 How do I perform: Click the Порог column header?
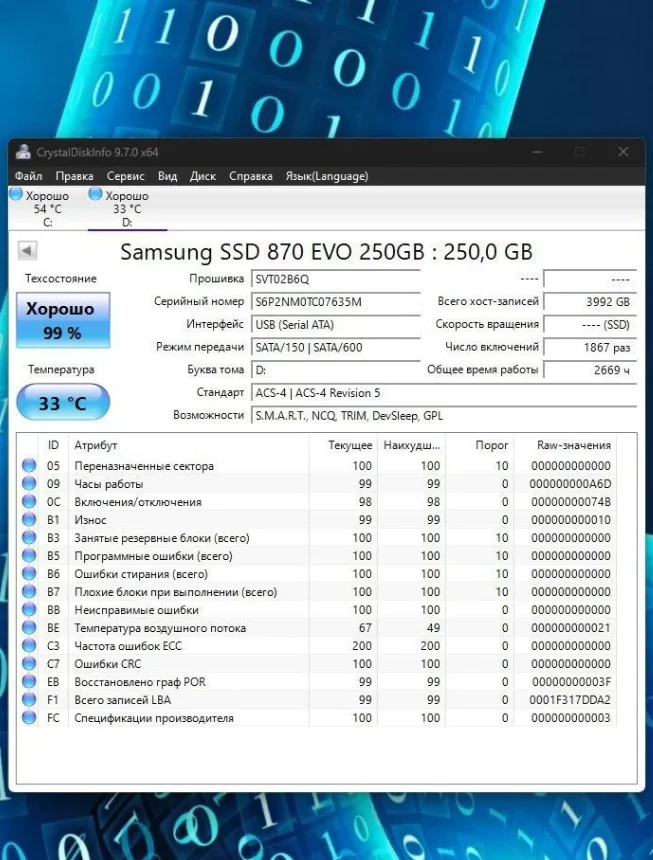pyautogui.click(x=480, y=445)
